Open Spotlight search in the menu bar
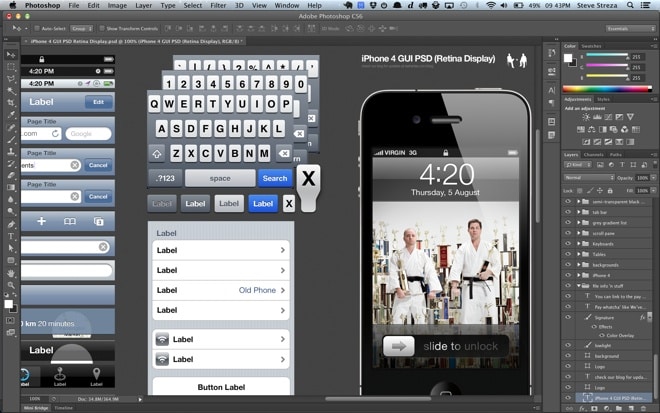660x413 pixels. pyautogui.click(x=630, y=5)
